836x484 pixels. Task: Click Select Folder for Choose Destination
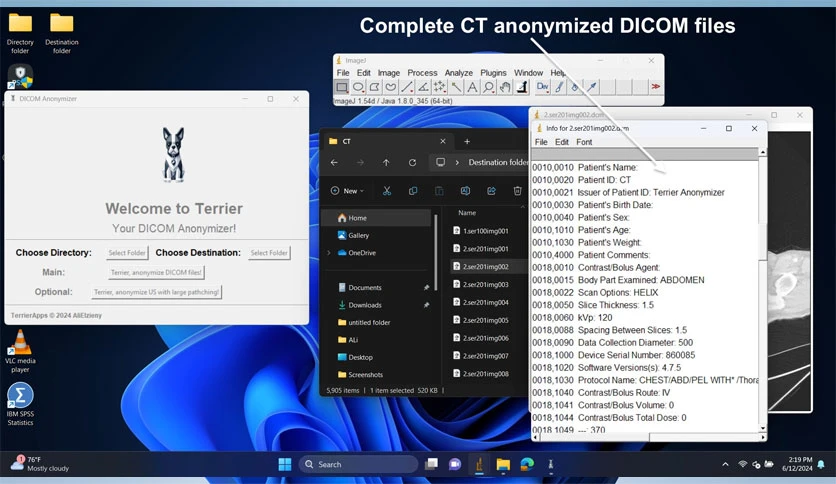269,253
